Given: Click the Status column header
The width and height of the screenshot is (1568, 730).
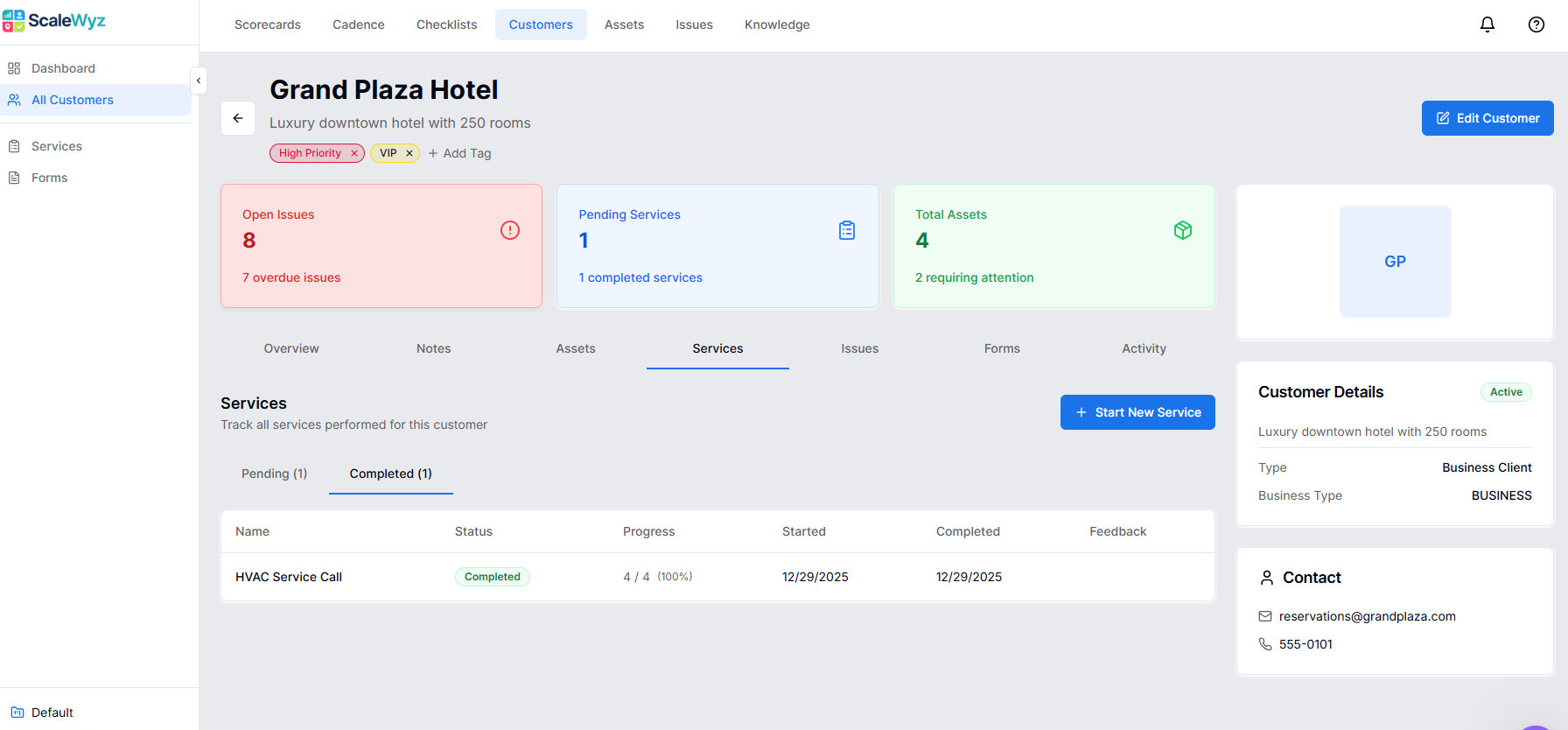Looking at the screenshot, I should (x=473, y=531).
